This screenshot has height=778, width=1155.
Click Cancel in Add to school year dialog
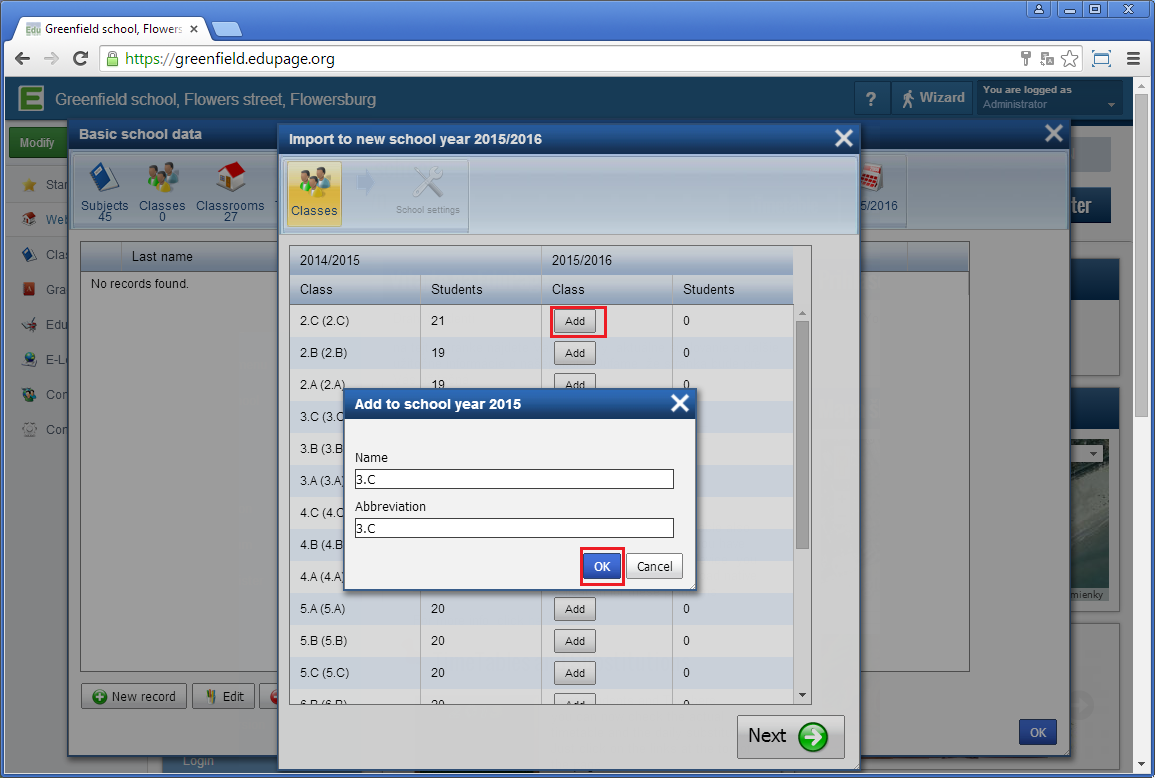pyautogui.click(x=654, y=567)
